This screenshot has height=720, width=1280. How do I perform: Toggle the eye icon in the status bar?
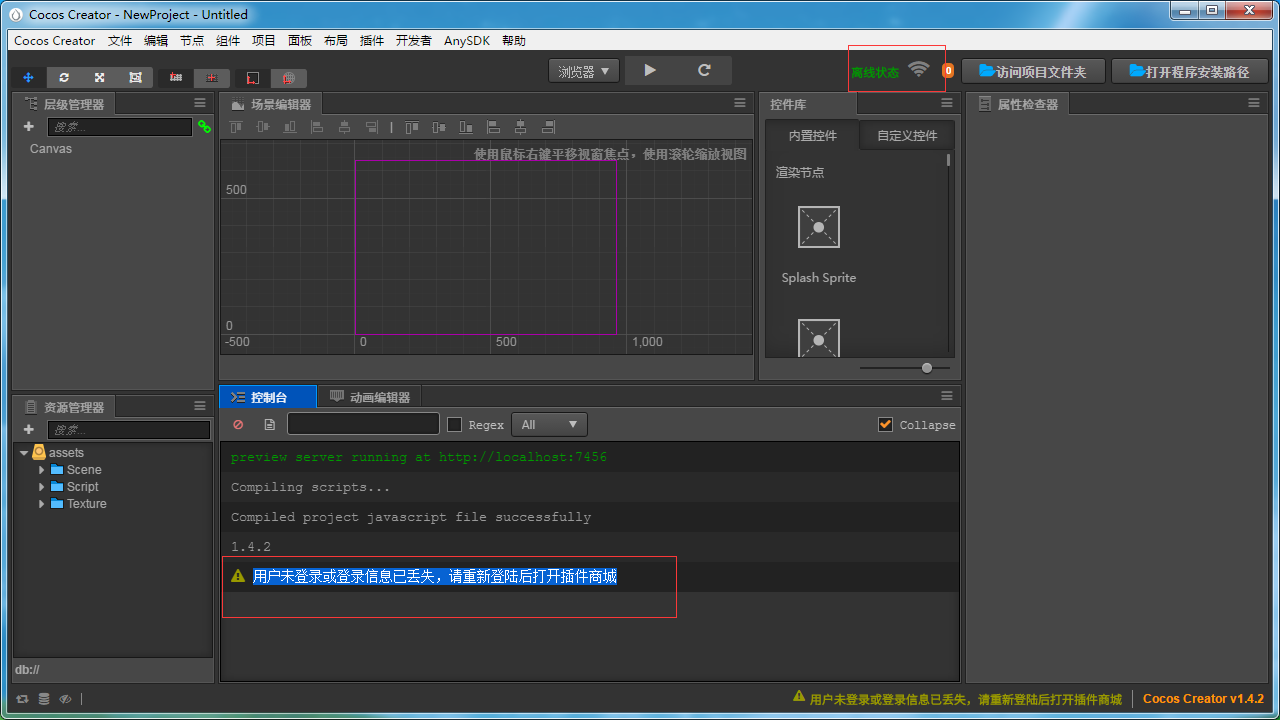point(65,699)
